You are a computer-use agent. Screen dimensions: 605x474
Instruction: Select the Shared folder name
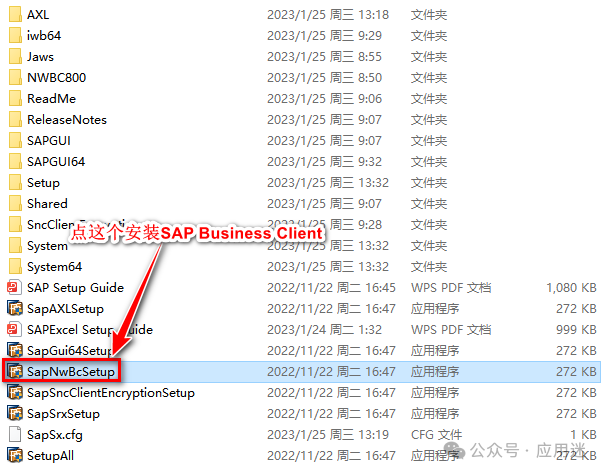click(47, 203)
